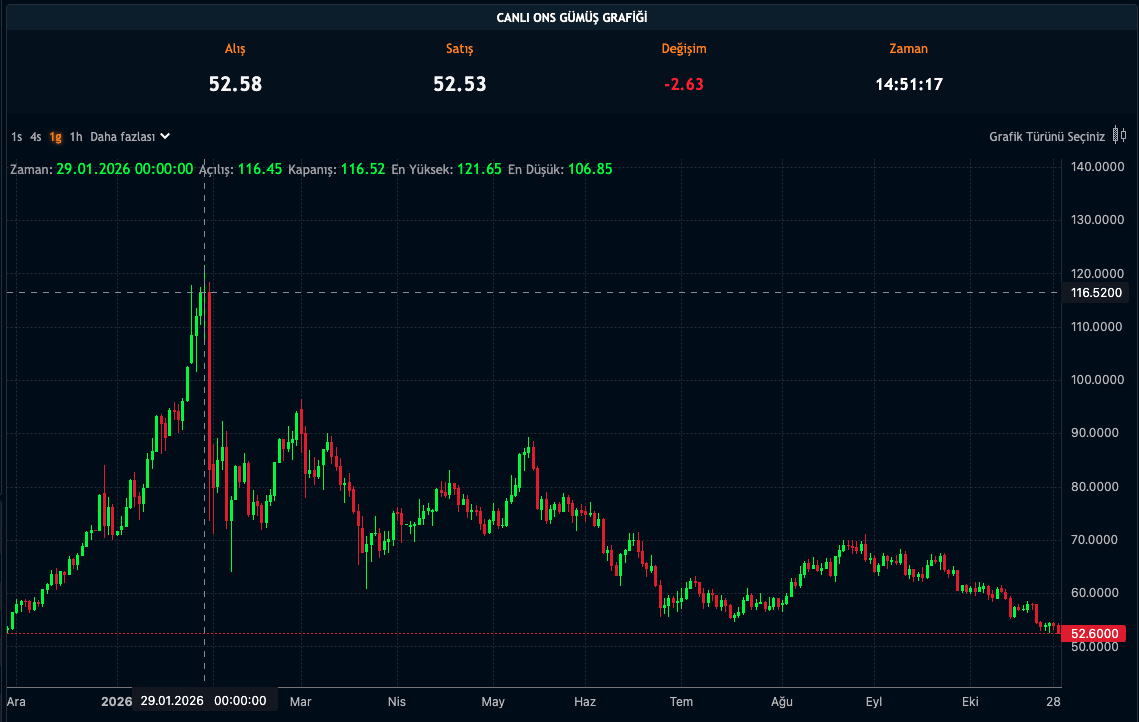Click the Eyl label on time axis

point(874,702)
